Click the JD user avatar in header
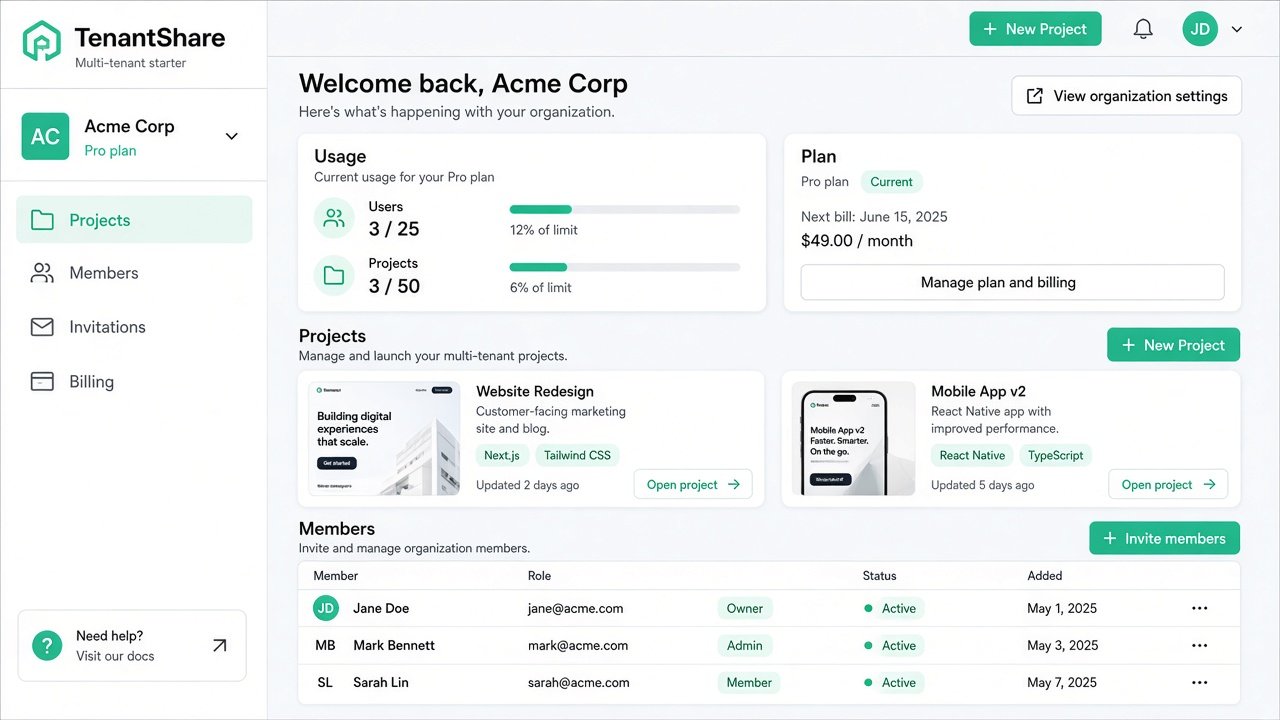The image size is (1280, 720). [x=1200, y=29]
